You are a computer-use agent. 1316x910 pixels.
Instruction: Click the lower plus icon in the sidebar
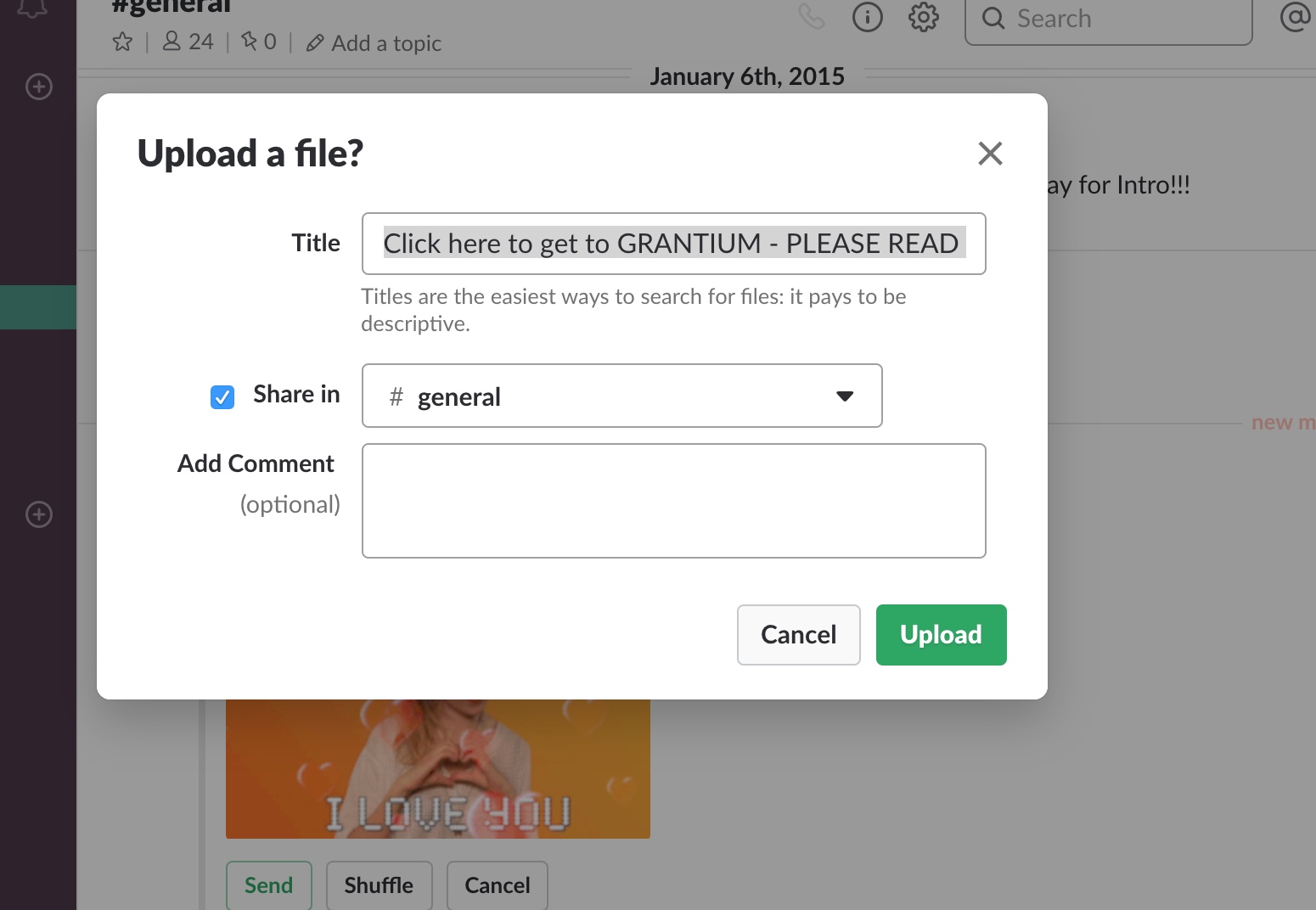[x=37, y=514]
